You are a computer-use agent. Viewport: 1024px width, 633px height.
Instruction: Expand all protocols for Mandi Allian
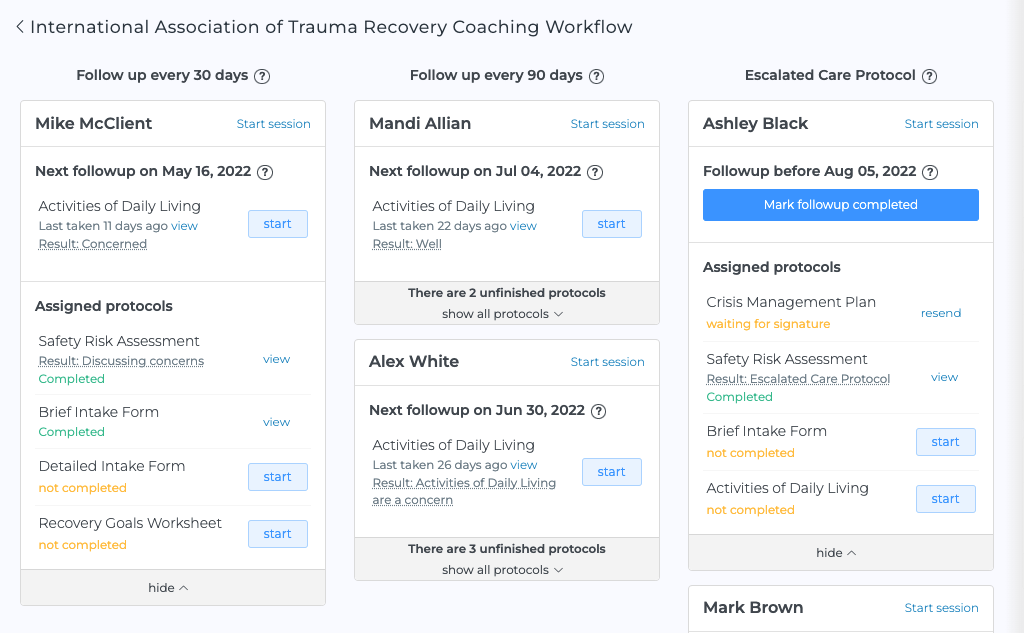pos(502,314)
